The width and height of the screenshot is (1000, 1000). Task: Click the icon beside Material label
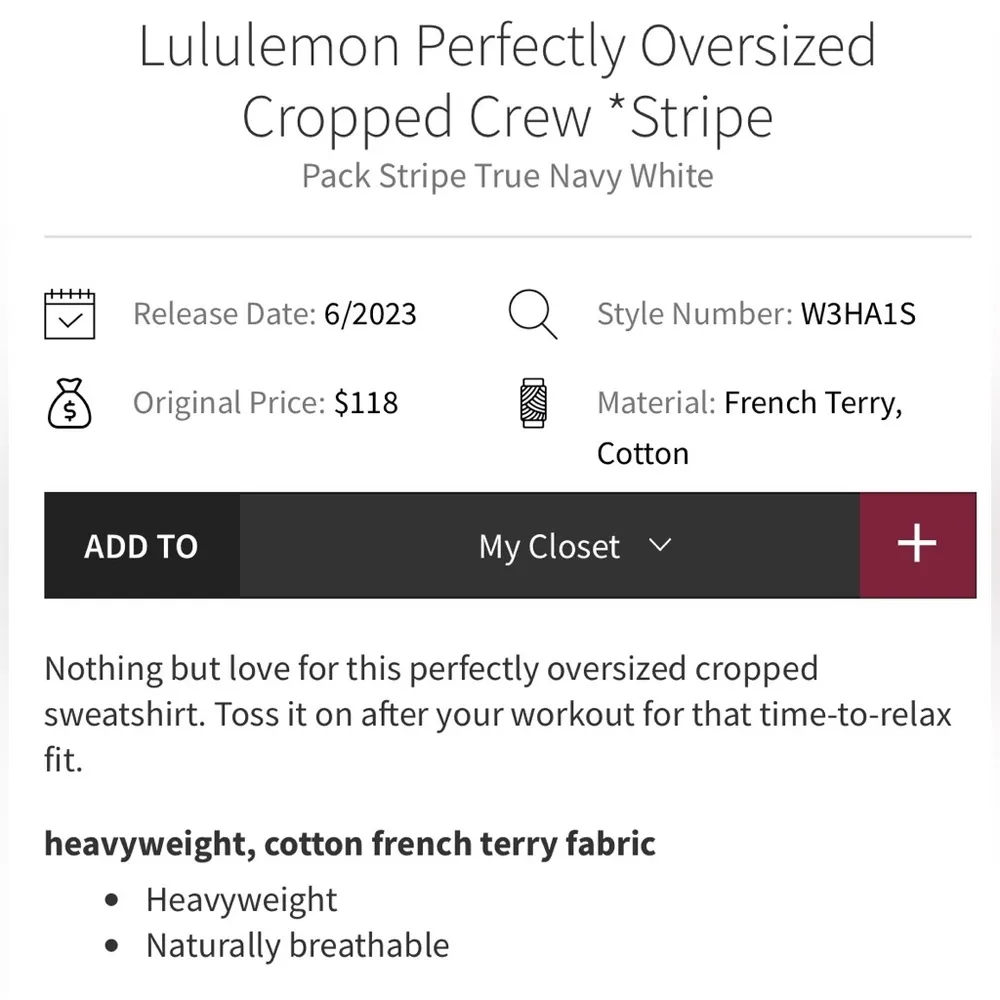[532, 402]
